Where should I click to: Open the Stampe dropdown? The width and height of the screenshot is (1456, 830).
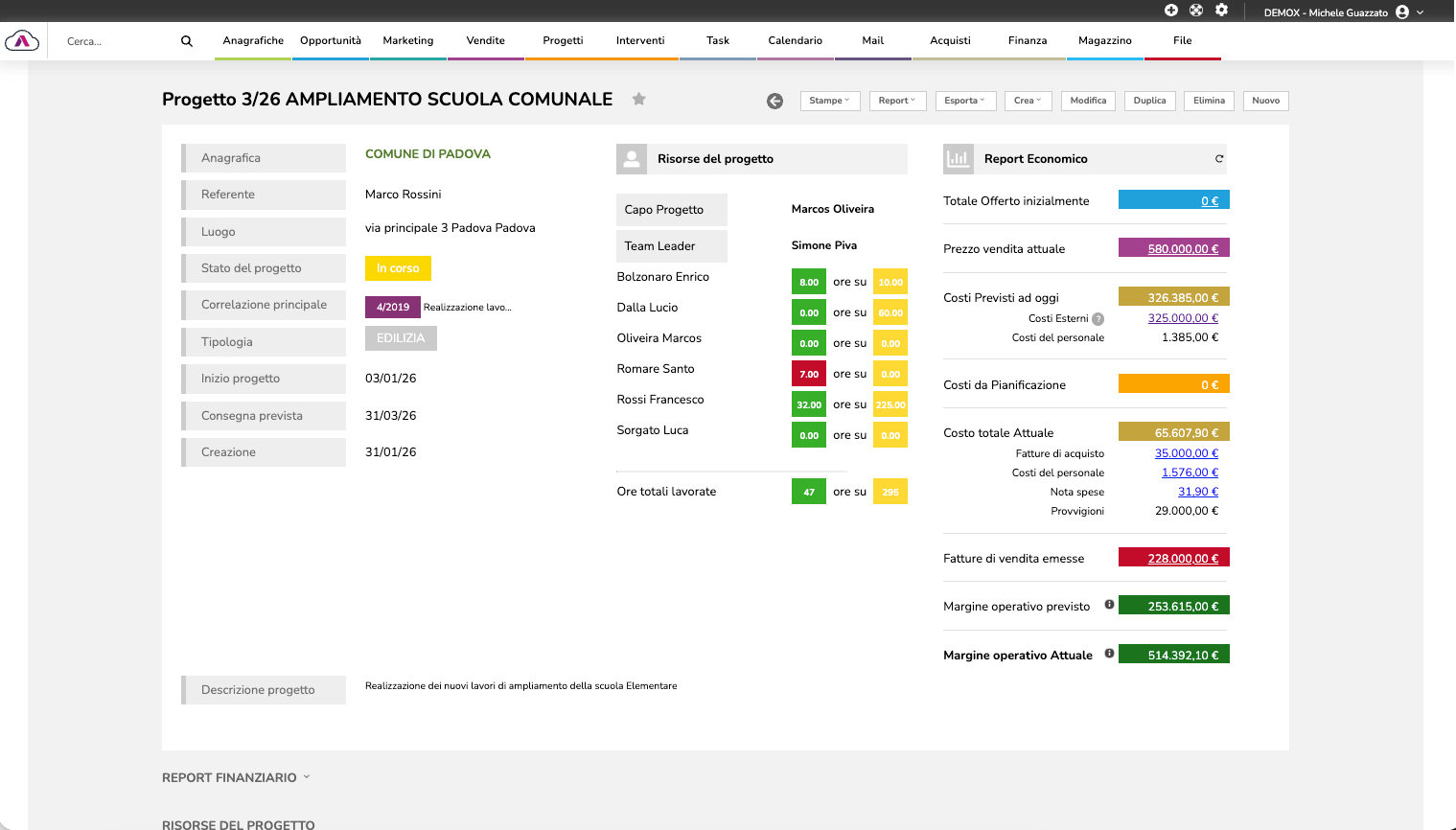pos(829,101)
